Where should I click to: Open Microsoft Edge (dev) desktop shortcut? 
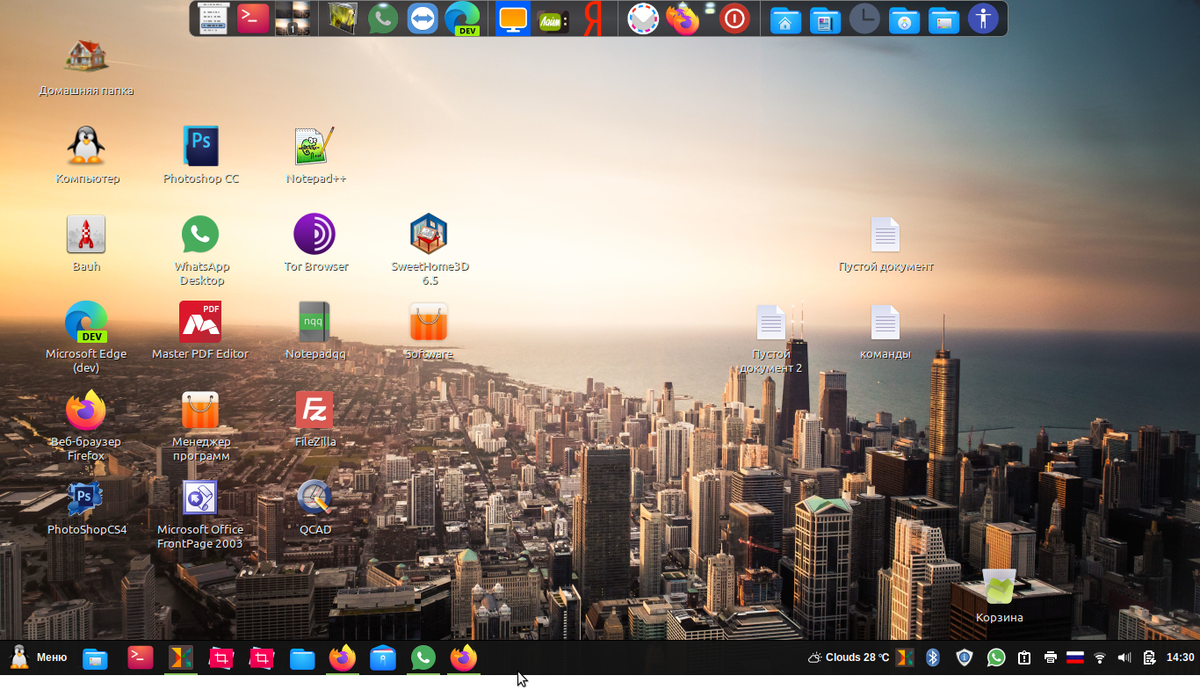[86, 322]
